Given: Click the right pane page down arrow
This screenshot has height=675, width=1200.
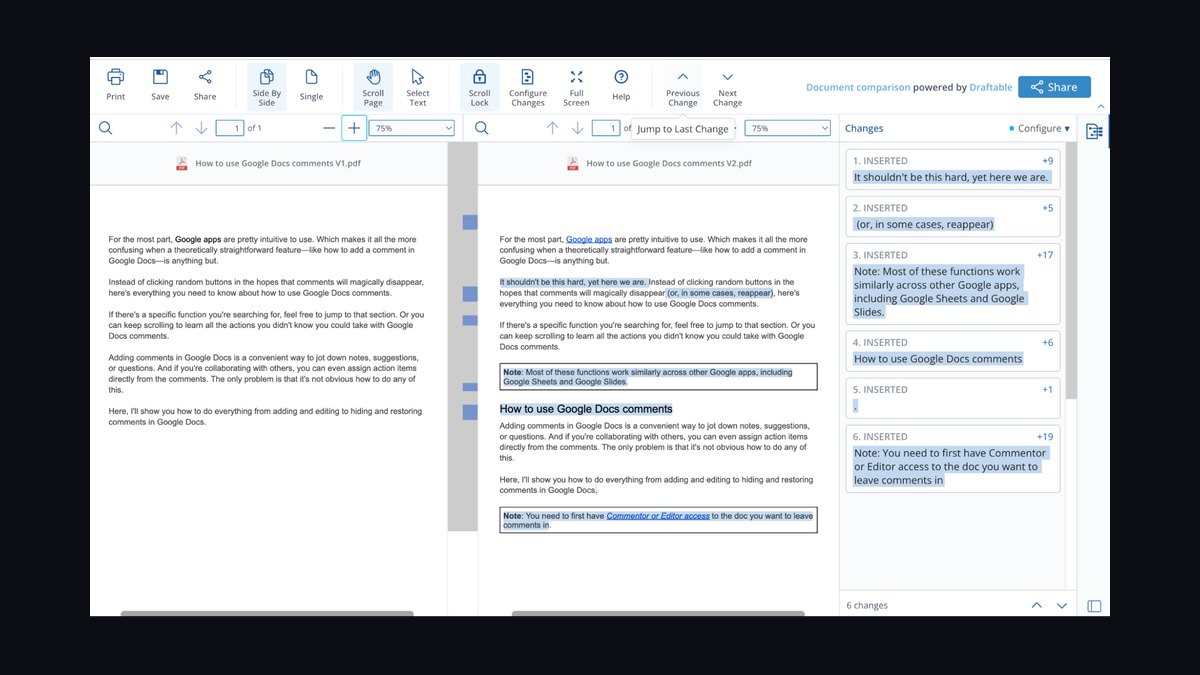Looking at the screenshot, I should [577, 128].
